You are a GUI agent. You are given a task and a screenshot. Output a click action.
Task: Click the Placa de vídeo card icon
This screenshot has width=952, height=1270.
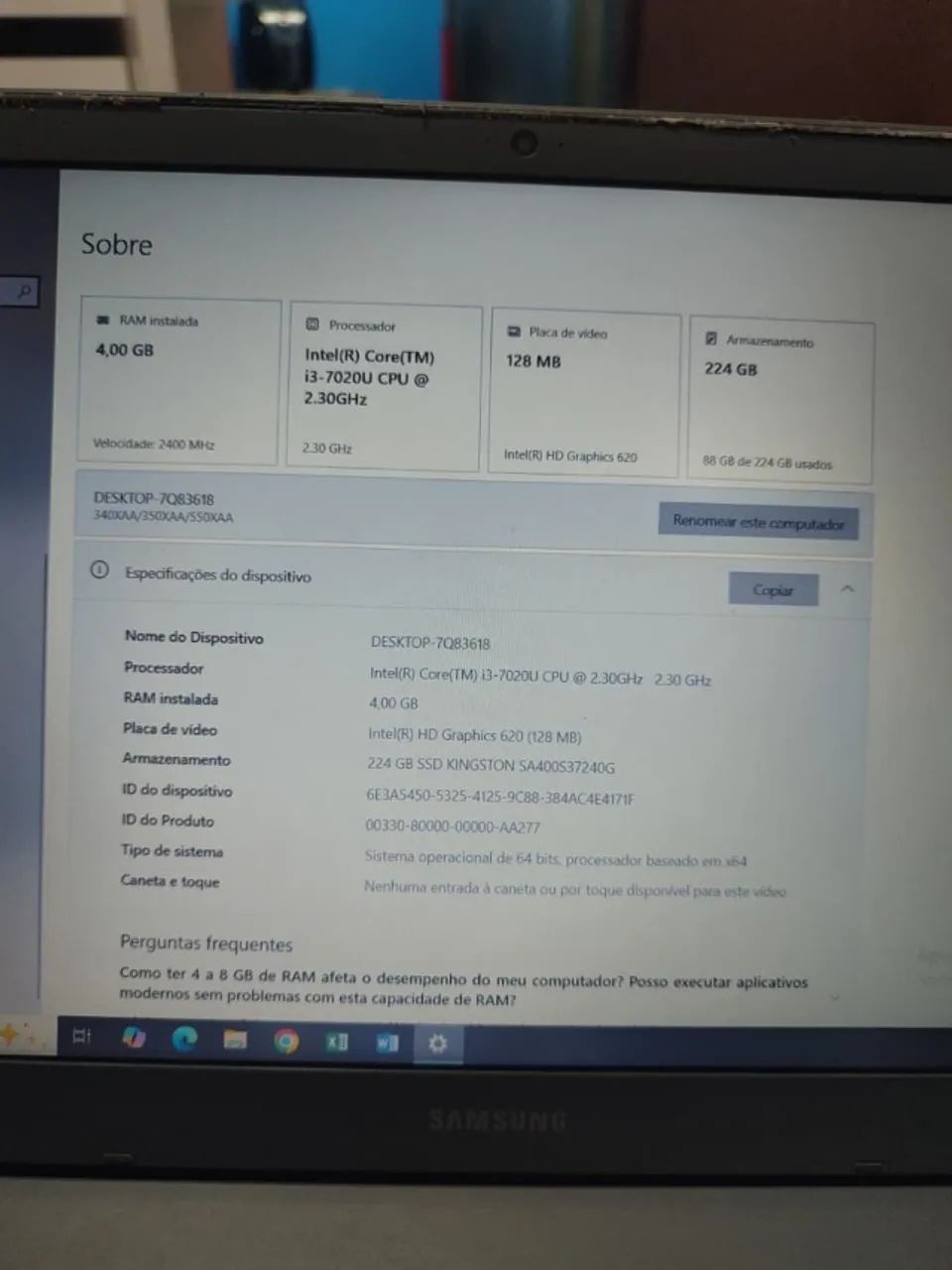(x=514, y=331)
